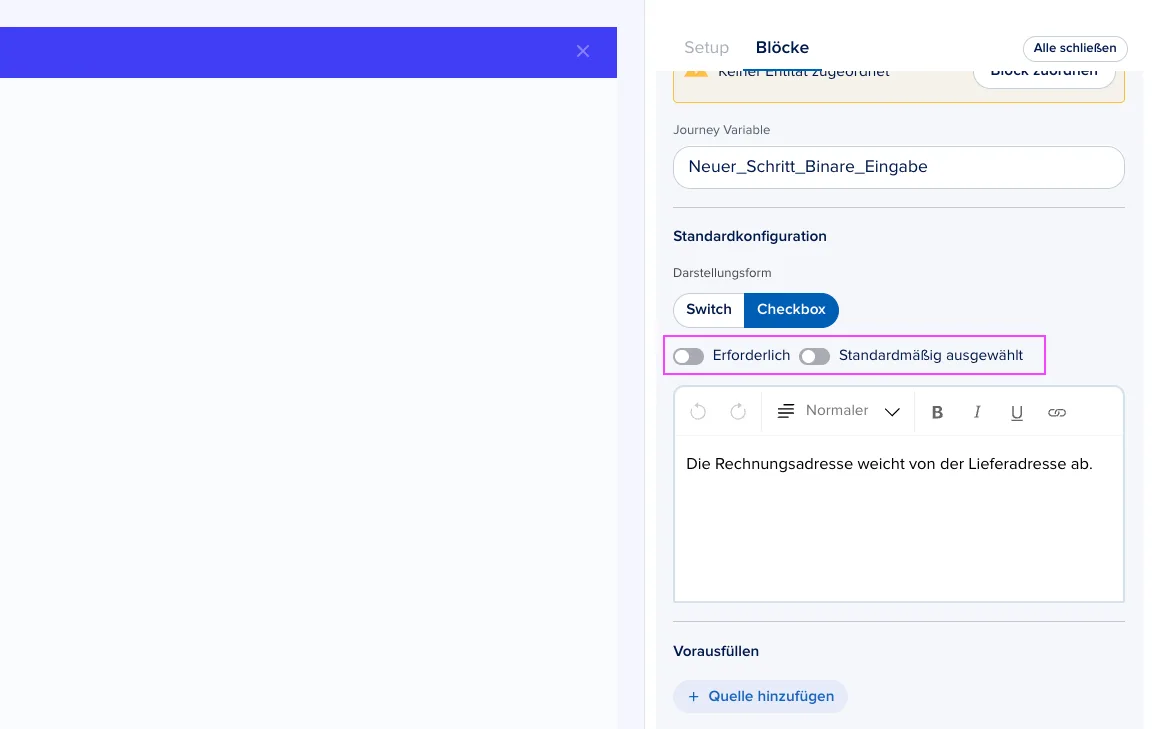Viewport: 1152px width, 729px height.
Task: Select Checkbox as Darstellungsform
Action: pyautogui.click(x=791, y=309)
